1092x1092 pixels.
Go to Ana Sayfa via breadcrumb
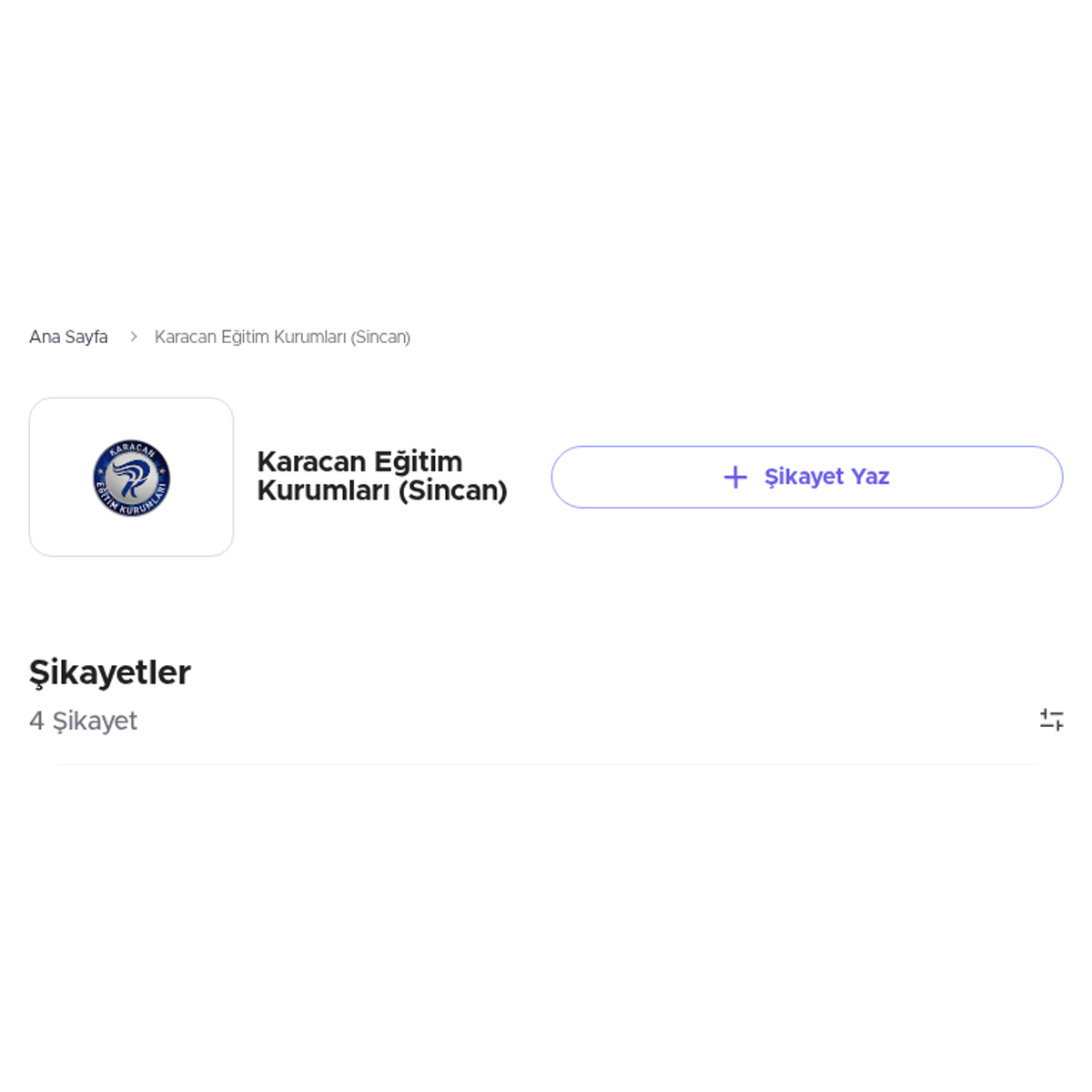pyautogui.click(x=68, y=337)
